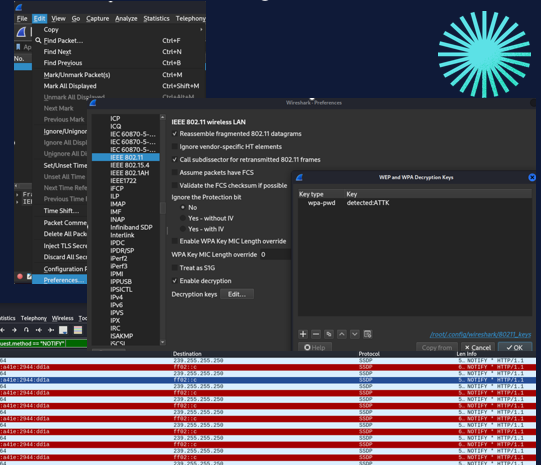Move key entry up with chevron icon
Screen dimensions: 541x465
click(x=342, y=334)
